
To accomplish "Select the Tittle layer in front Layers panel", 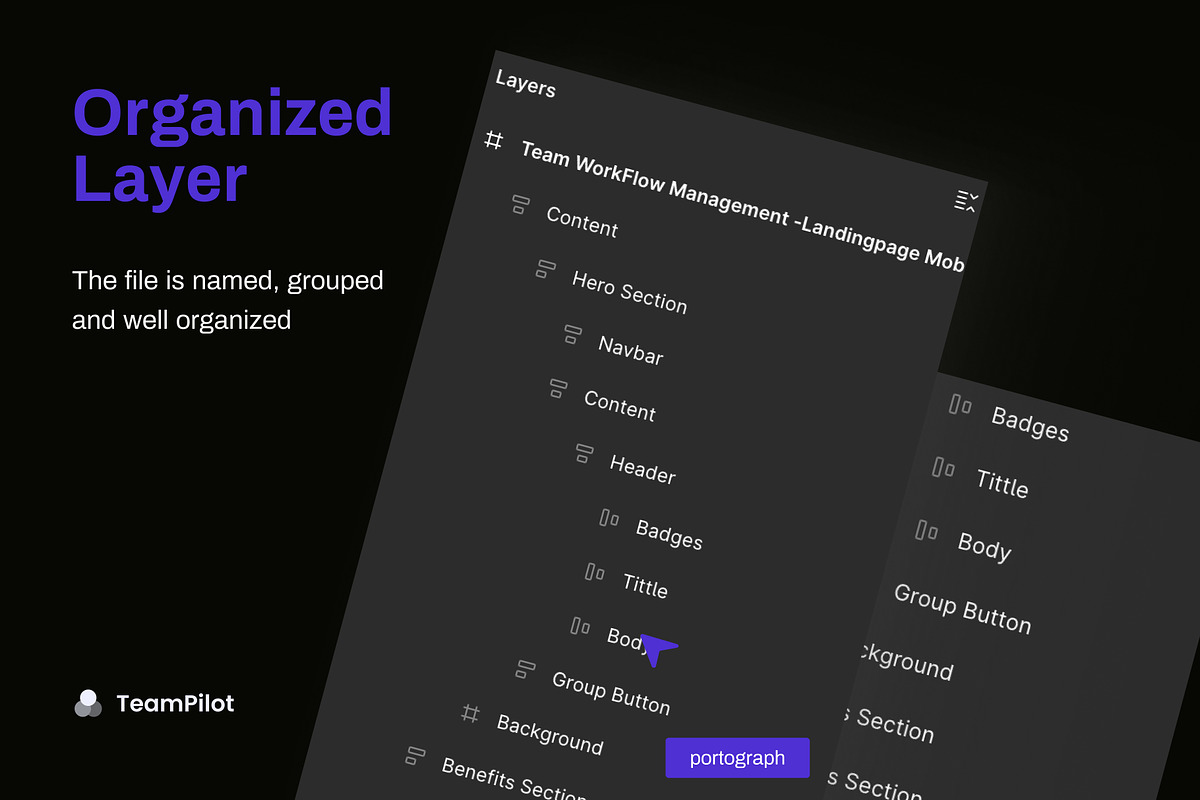I will [645, 584].
